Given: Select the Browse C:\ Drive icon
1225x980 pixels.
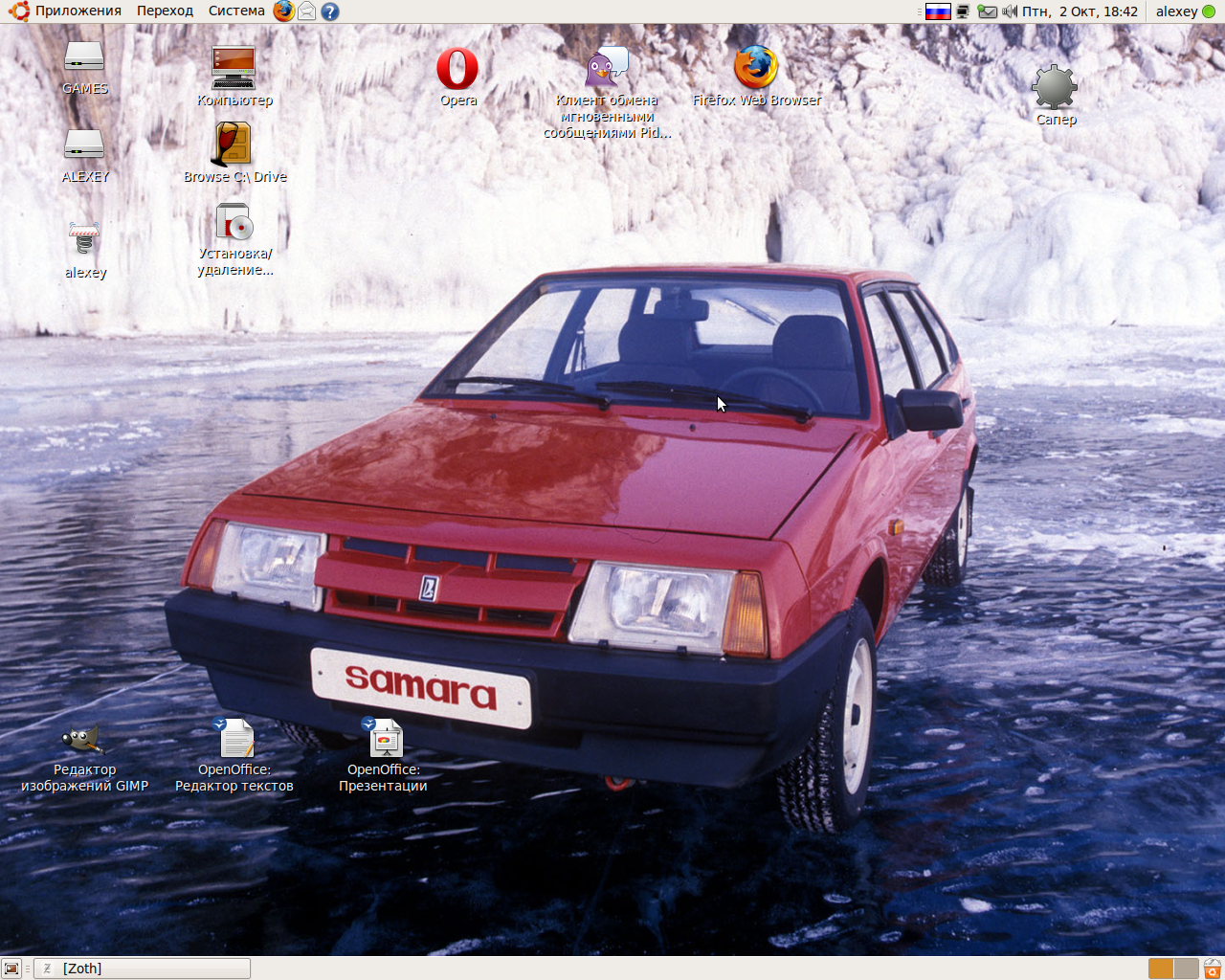Looking at the screenshot, I should click(x=234, y=153).
